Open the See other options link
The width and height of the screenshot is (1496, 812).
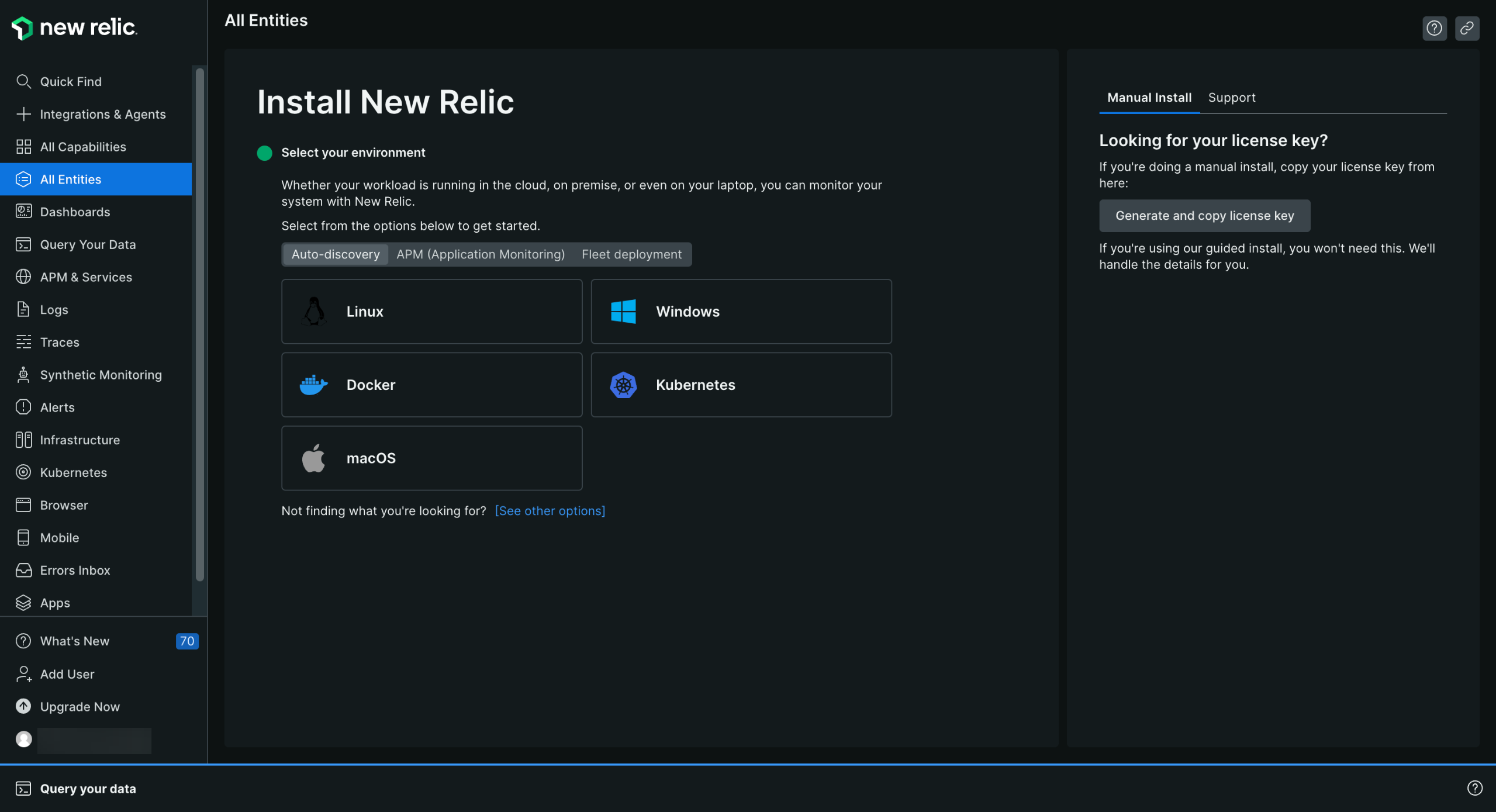550,511
